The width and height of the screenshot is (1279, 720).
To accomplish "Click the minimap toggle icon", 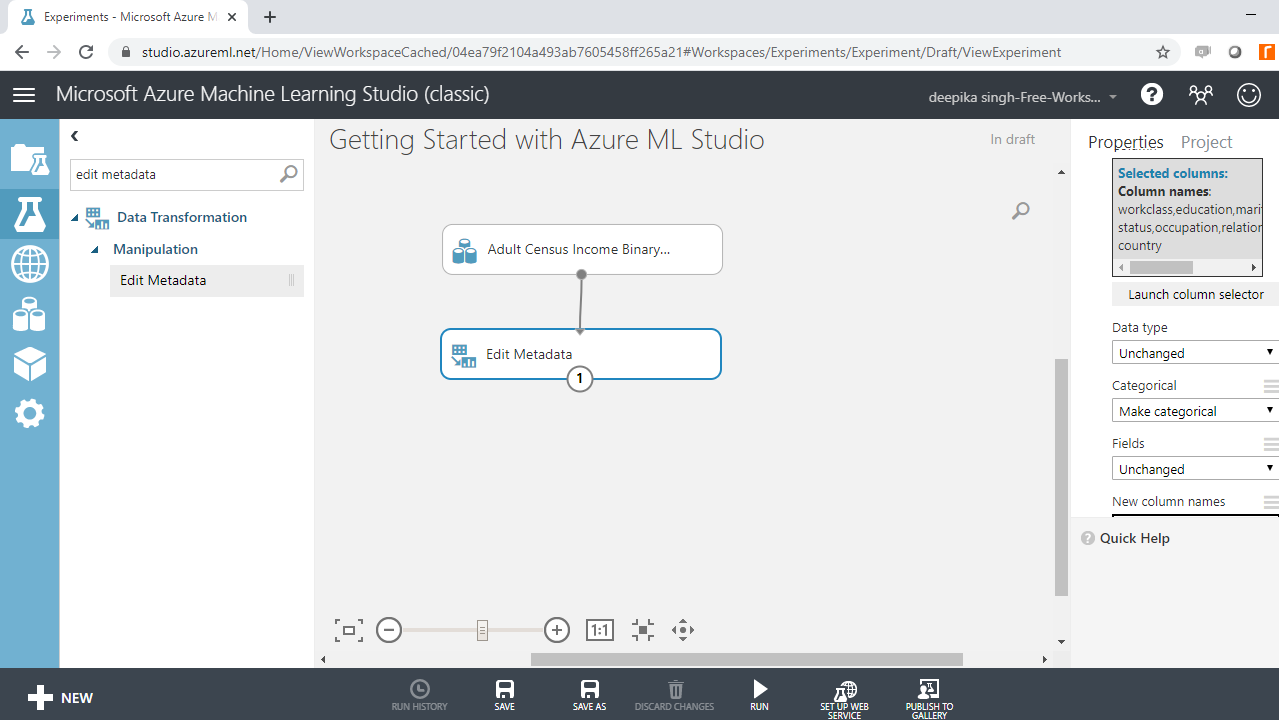I will [x=348, y=630].
